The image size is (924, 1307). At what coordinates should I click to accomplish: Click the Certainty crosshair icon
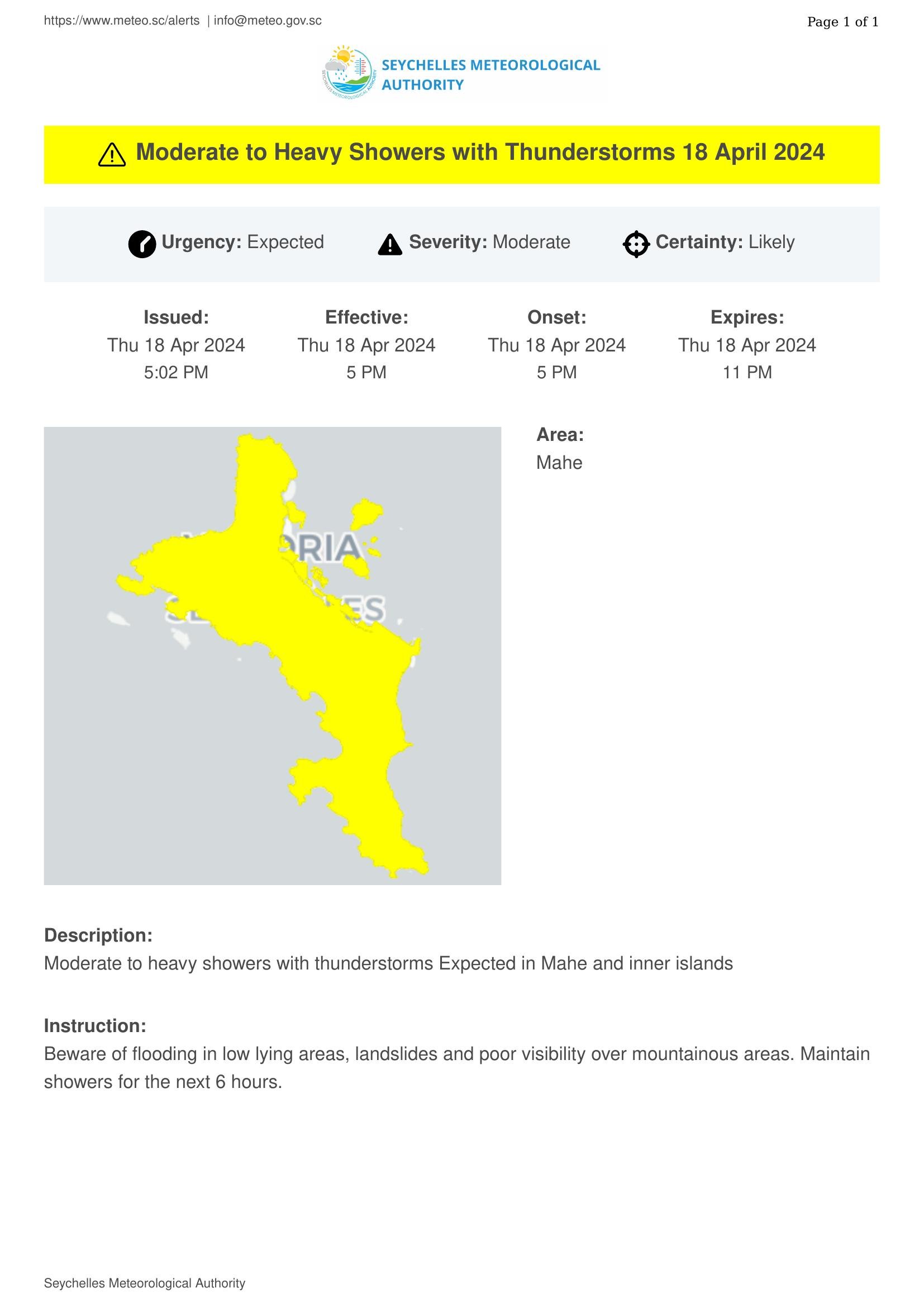(x=636, y=244)
